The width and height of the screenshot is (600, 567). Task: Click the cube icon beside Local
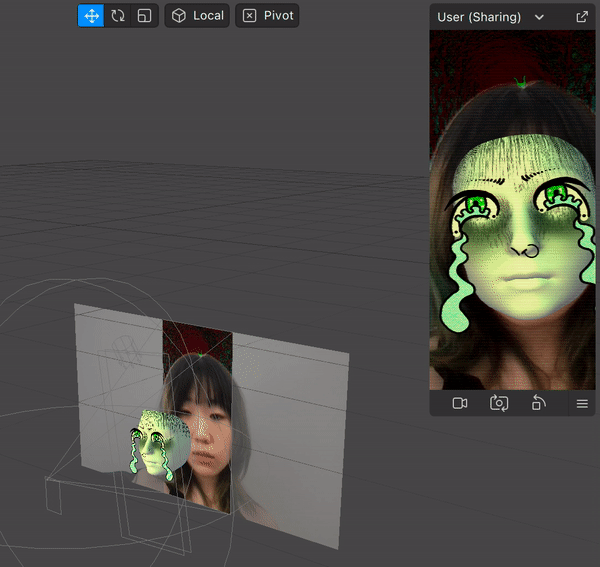[178, 16]
